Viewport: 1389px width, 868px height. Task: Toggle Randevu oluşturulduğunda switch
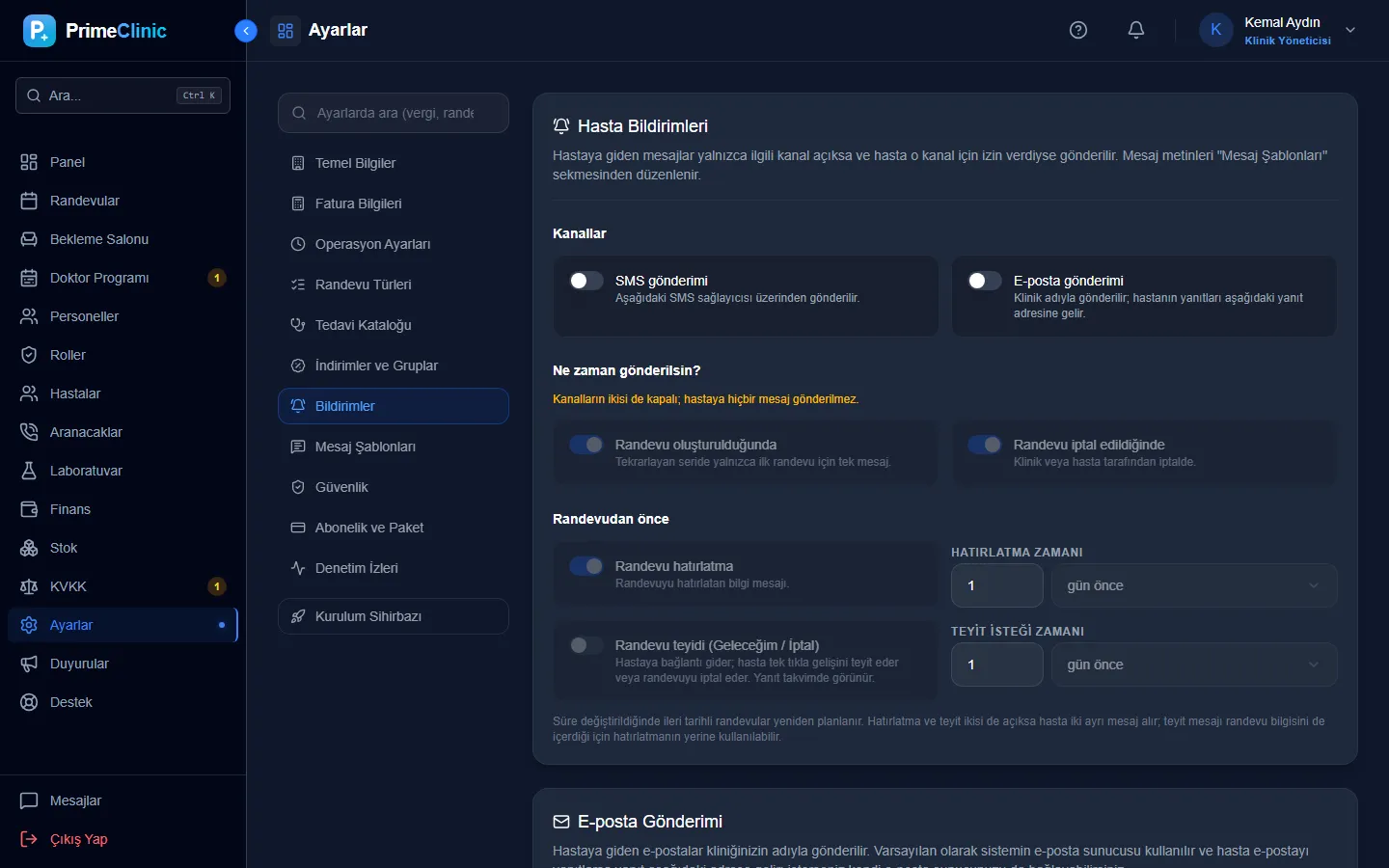[x=586, y=445]
